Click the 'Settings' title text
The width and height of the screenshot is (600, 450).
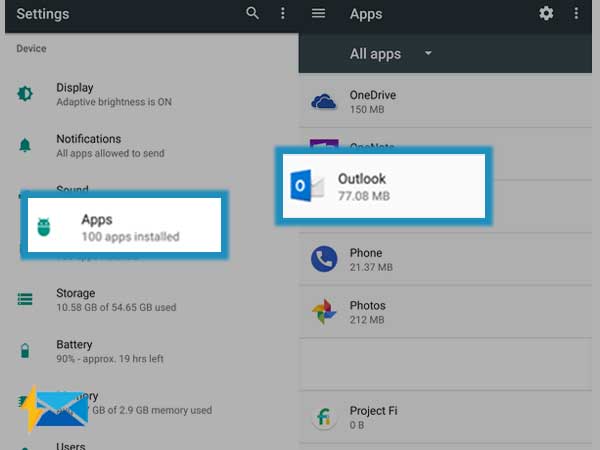click(43, 14)
